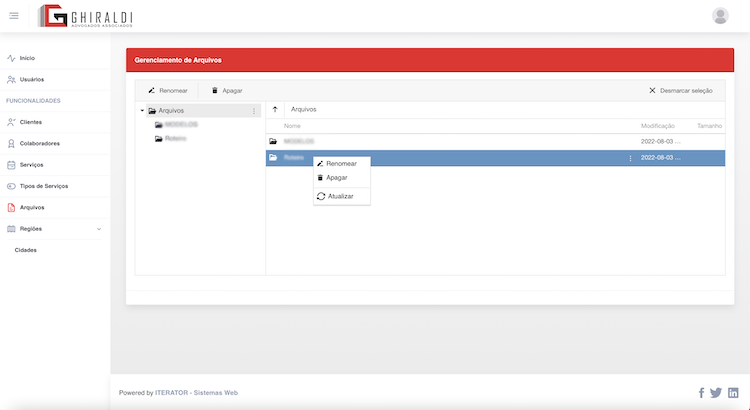This screenshot has width=750, height=410.
Task: Open the three-dot menu on Arquivos tree node
Action: pos(254,111)
